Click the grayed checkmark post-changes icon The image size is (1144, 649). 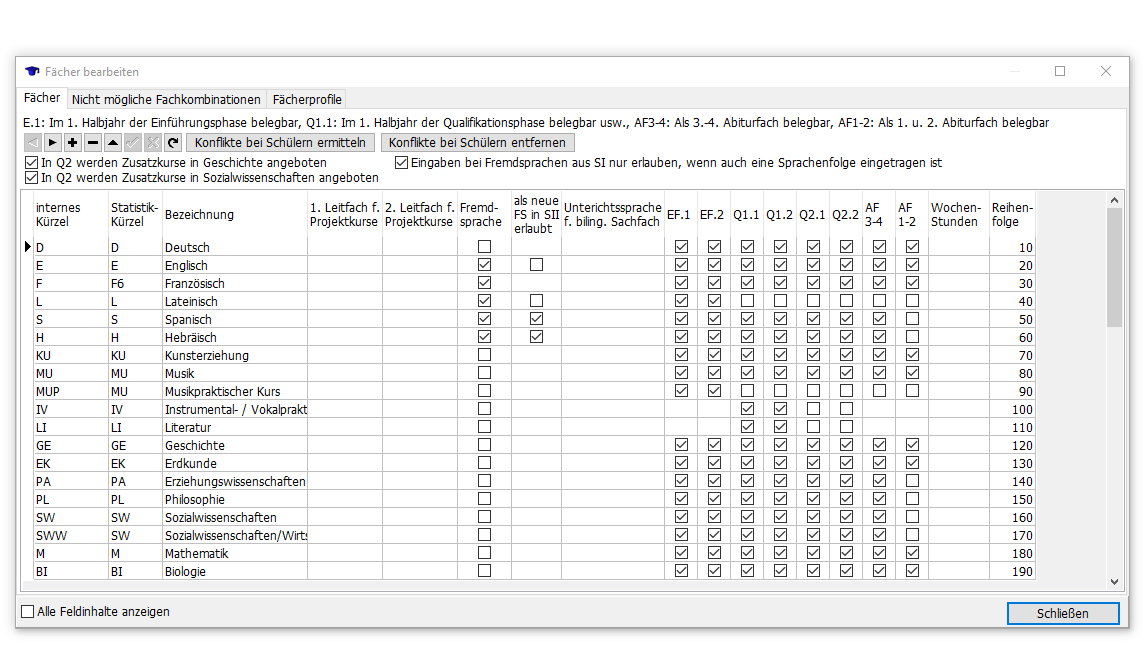tap(133, 142)
